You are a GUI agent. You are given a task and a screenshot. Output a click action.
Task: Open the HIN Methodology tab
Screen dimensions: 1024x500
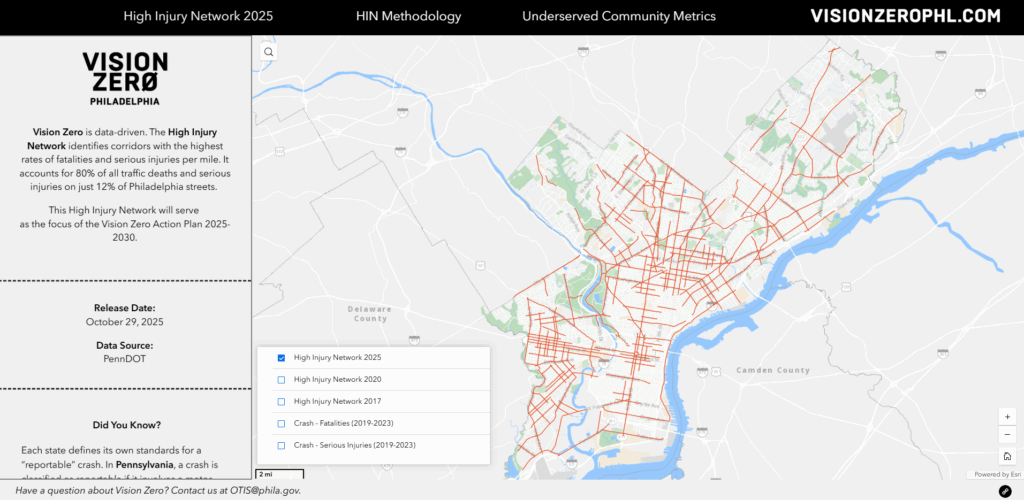[x=408, y=17]
